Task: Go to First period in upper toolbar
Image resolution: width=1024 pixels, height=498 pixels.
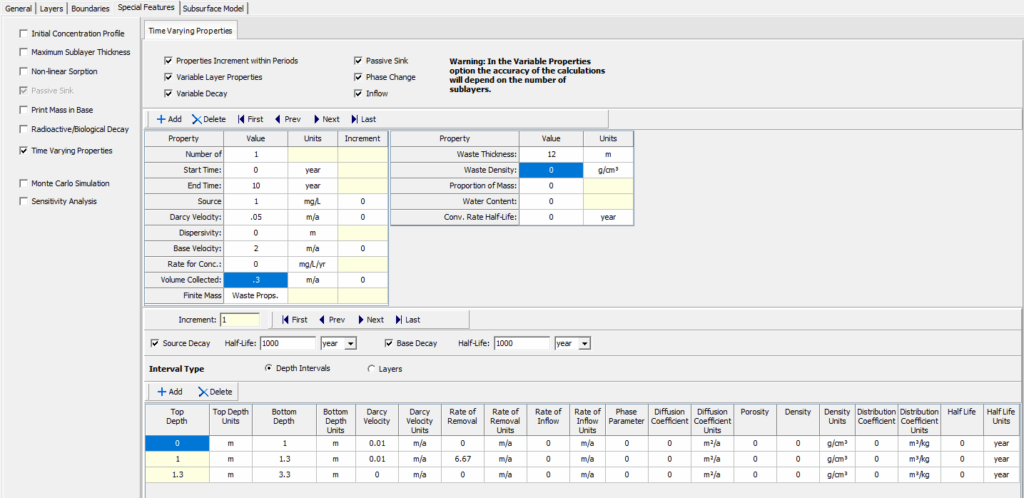Action: [250, 119]
